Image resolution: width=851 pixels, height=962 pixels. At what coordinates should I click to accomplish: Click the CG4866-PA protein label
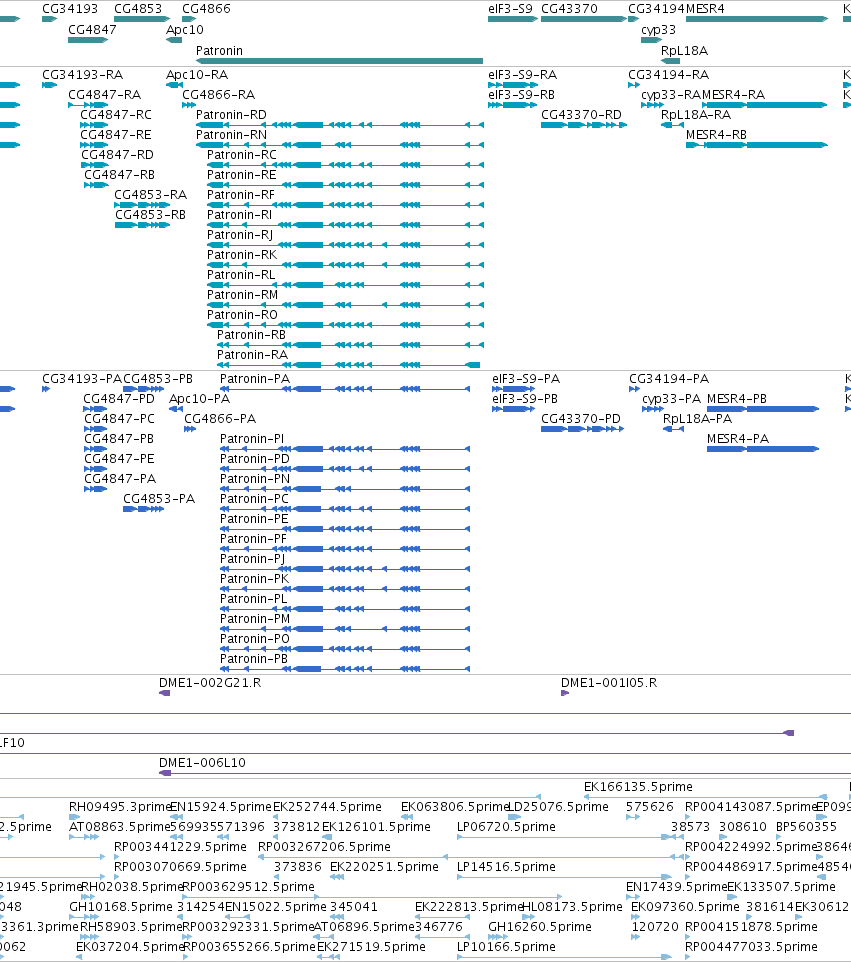[x=220, y=418]
